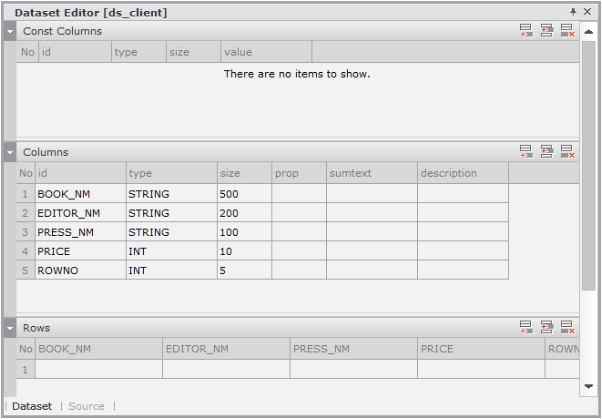Click empty BOOK_NM cell in Rows grid
This screenshot has width=602, height=419.
point(98,369)
